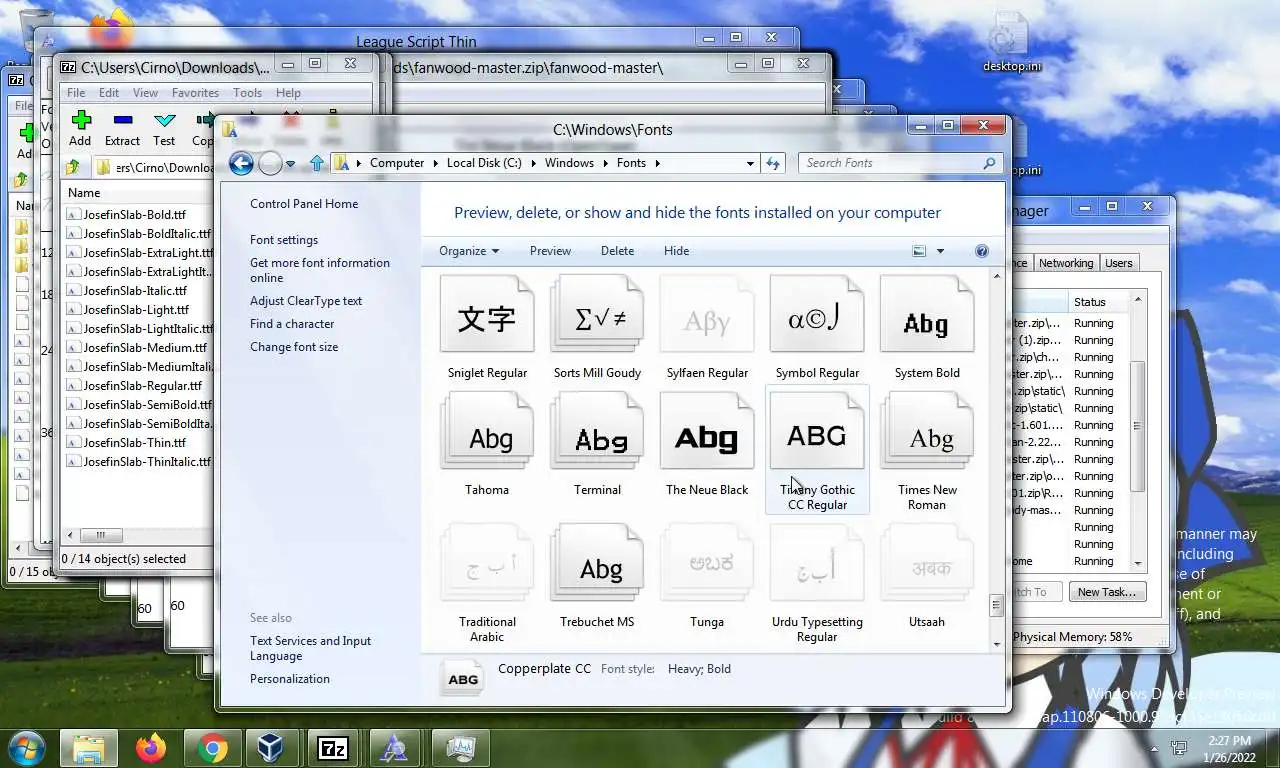
Task: Click the forward arrow in the Fonts window
Action: point(270,163)
